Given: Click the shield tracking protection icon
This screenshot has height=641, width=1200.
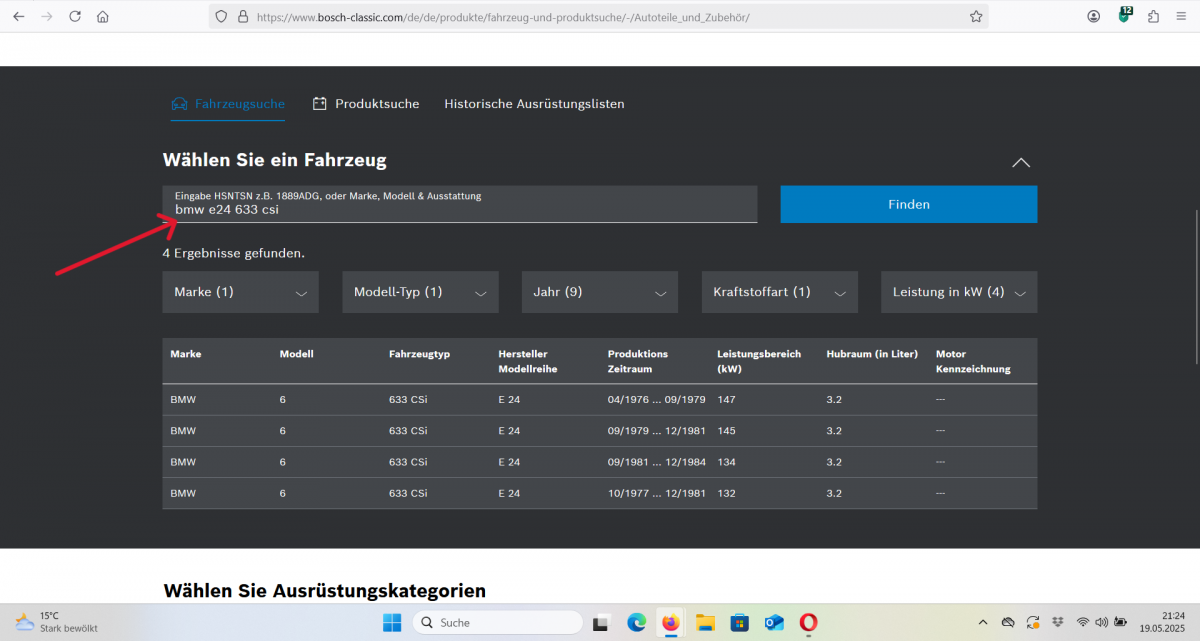Looking at the screenshot, I should (x=222, y=17).
